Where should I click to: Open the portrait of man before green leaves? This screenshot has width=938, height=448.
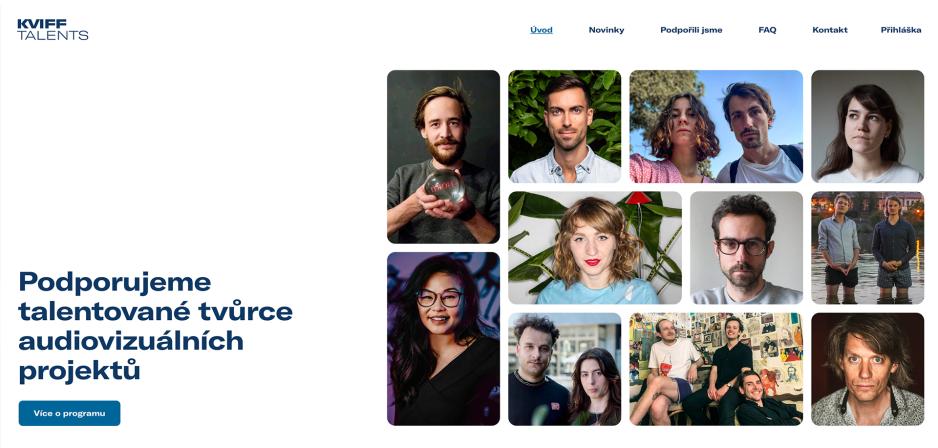(565, 126)
